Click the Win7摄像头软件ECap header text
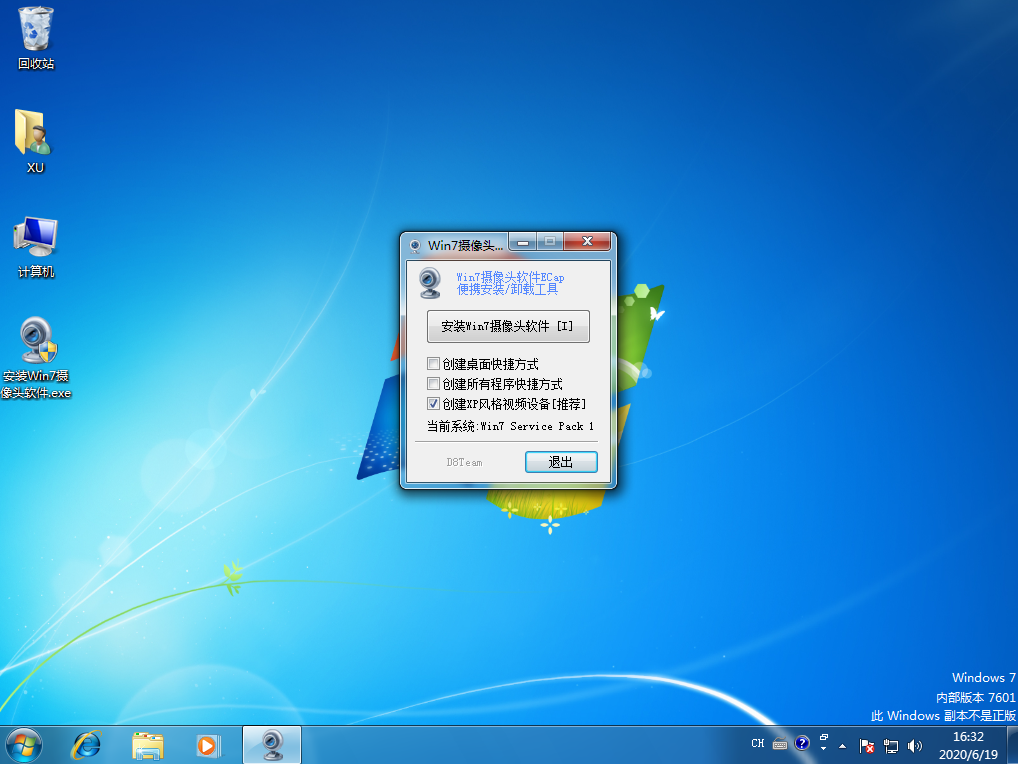This screenshot has height=764, width=1018. (x=510, y=277)
